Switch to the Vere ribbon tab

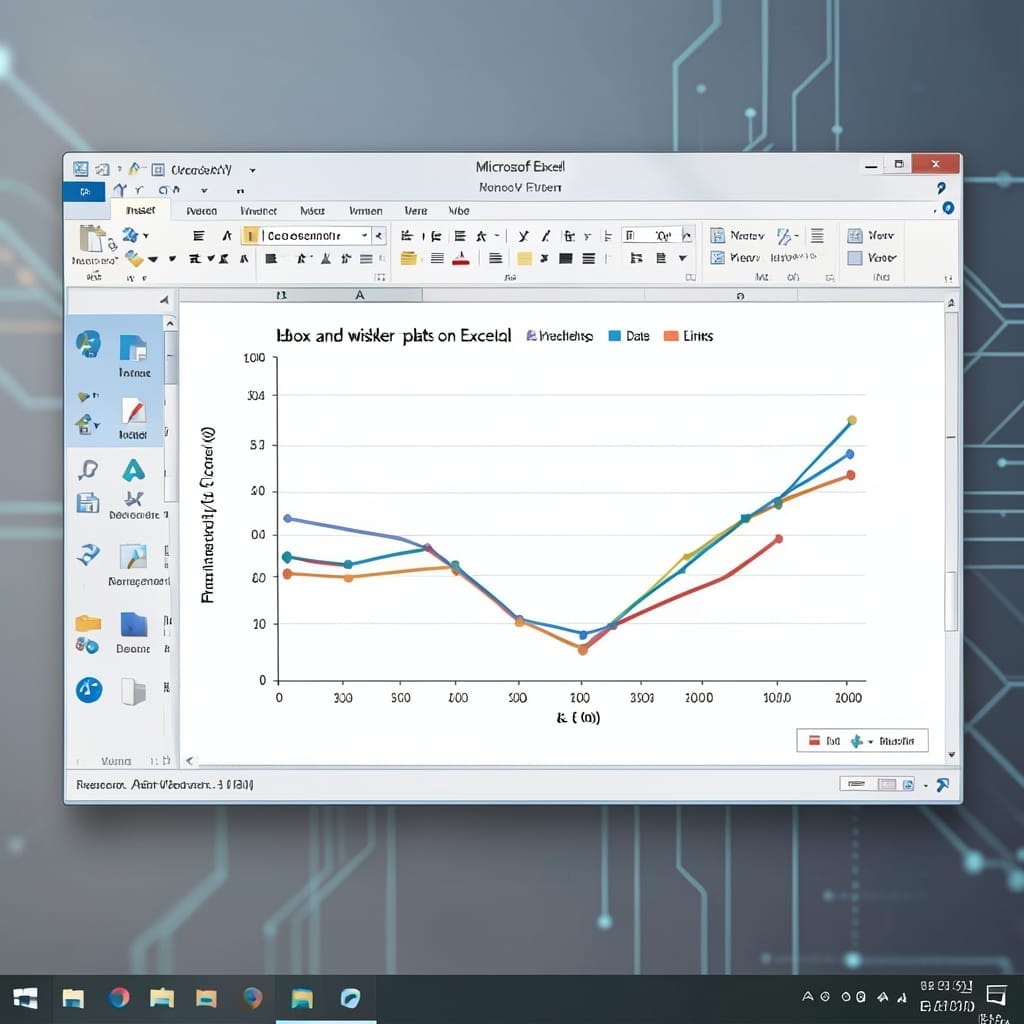[x=415, y=211]
